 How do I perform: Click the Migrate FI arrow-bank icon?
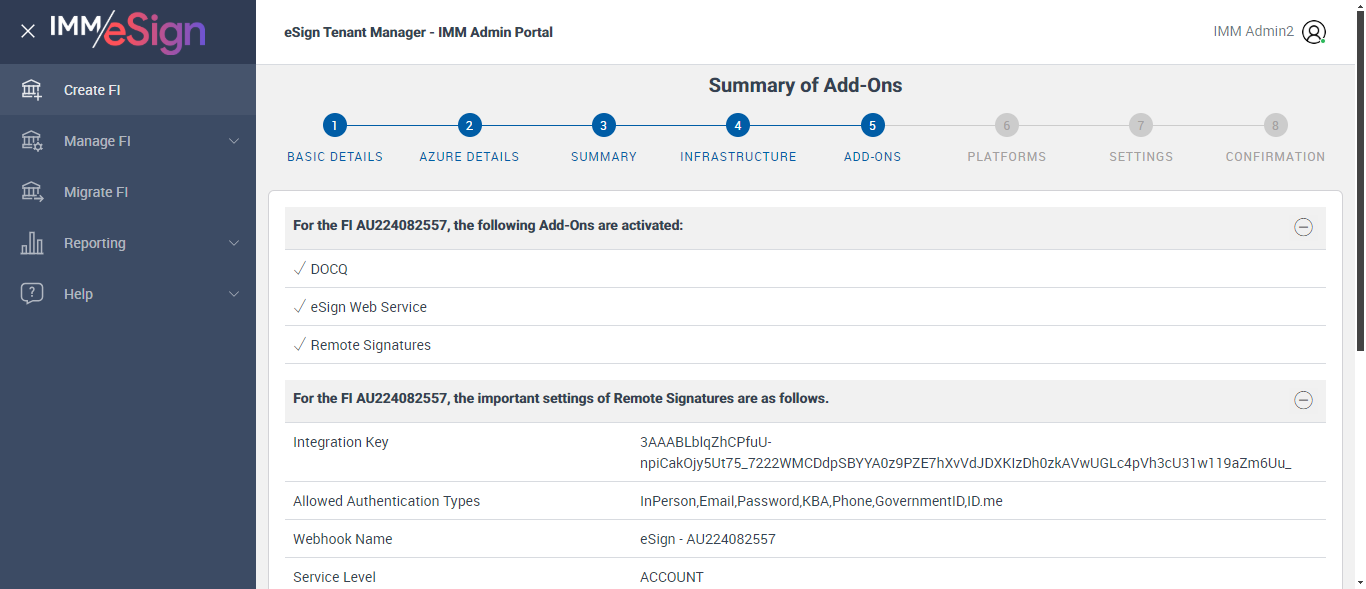(x=32, y=192)
